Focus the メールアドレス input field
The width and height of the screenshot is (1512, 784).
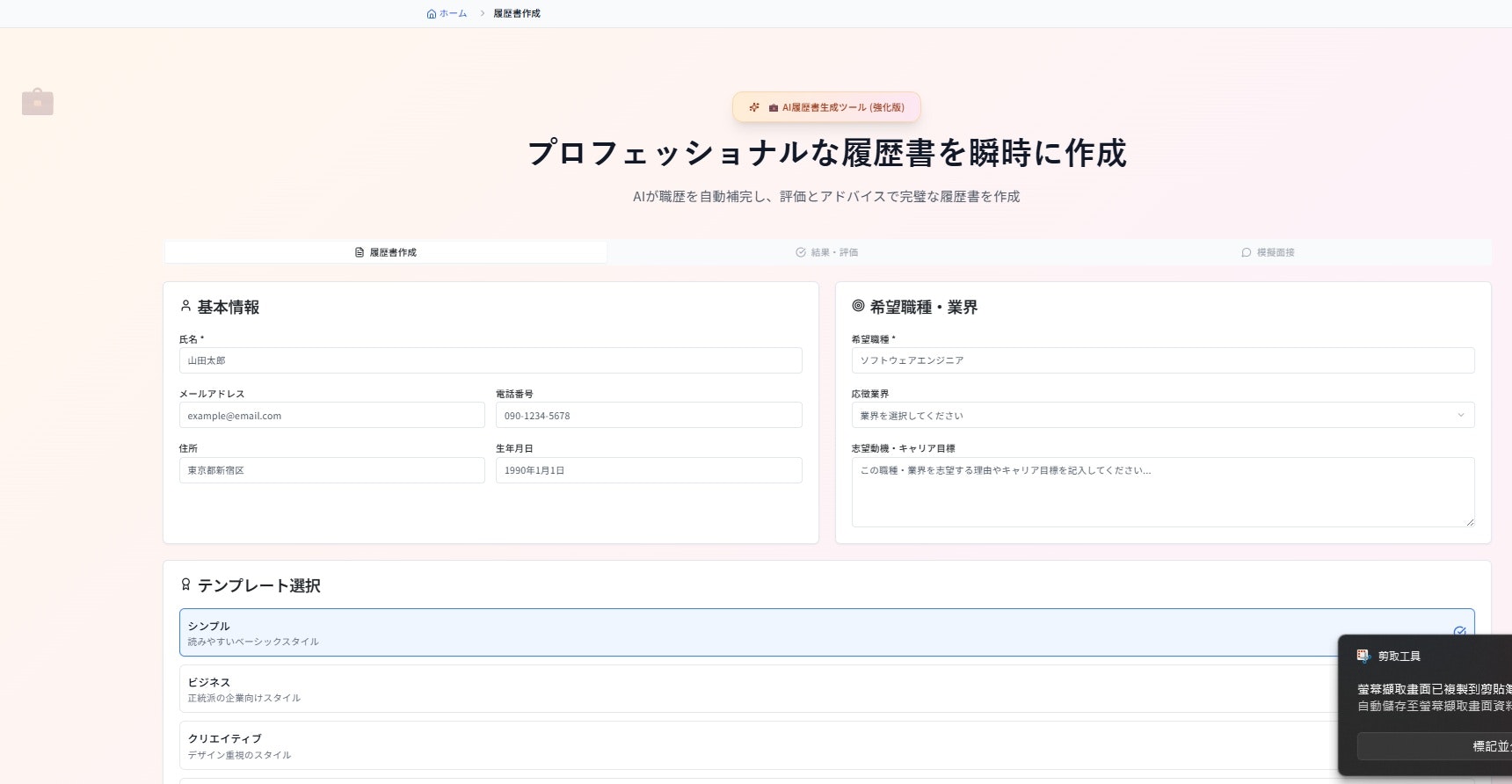coord(332,415)
